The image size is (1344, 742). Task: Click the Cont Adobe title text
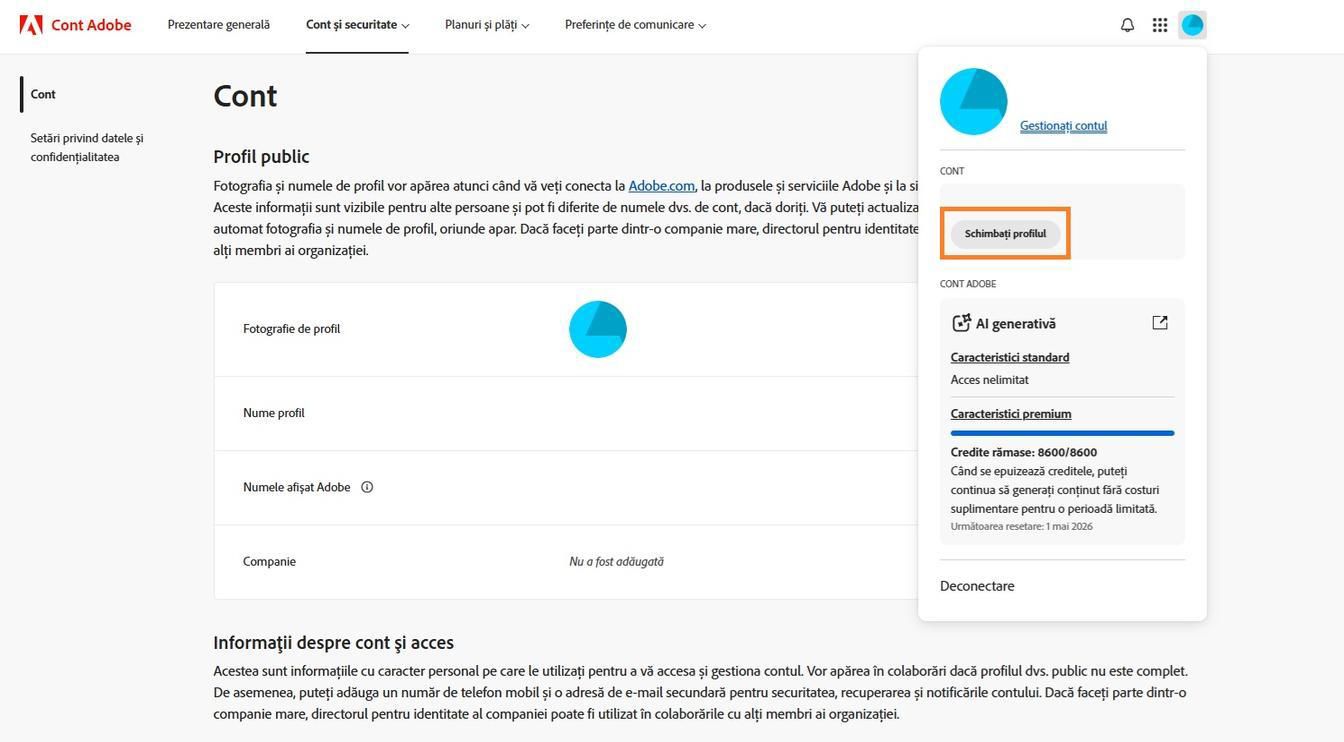tap(91, 25)
